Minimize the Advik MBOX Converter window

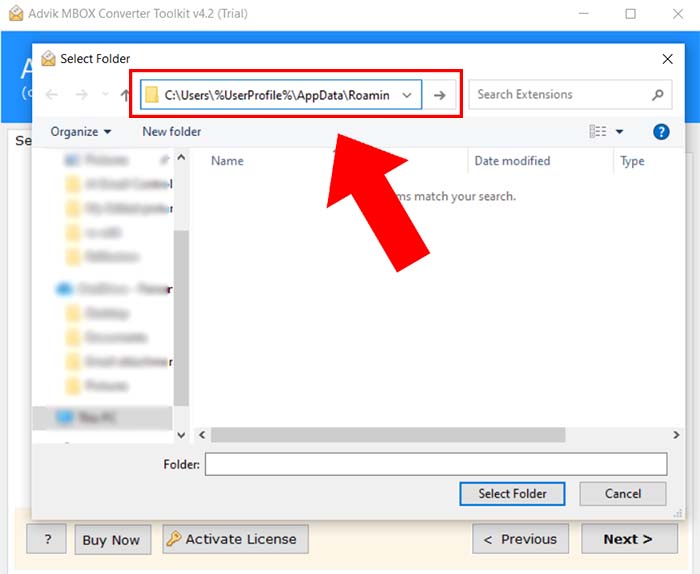click(583, 14)
